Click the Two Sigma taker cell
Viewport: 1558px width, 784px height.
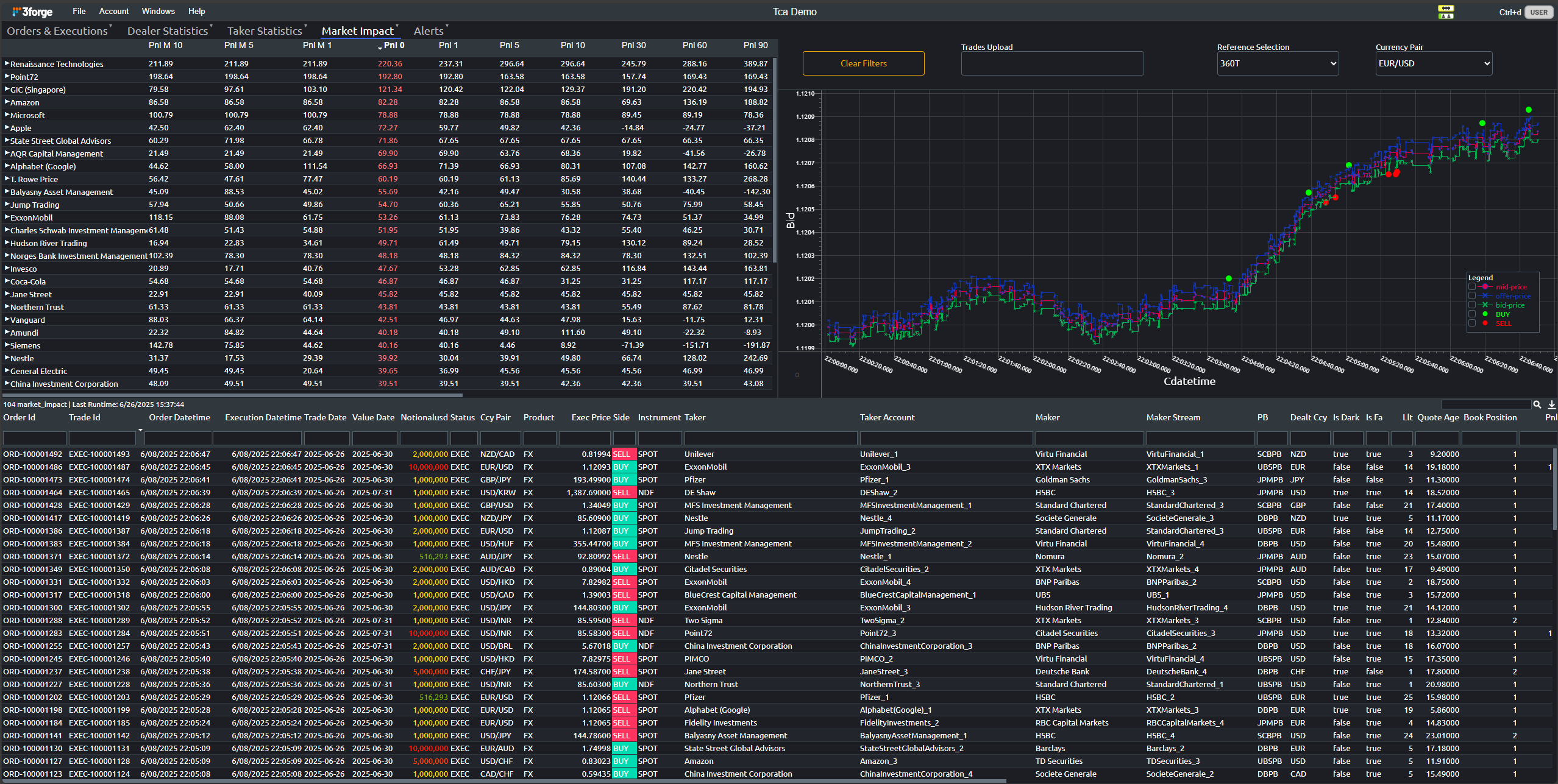tap(703, 620)
